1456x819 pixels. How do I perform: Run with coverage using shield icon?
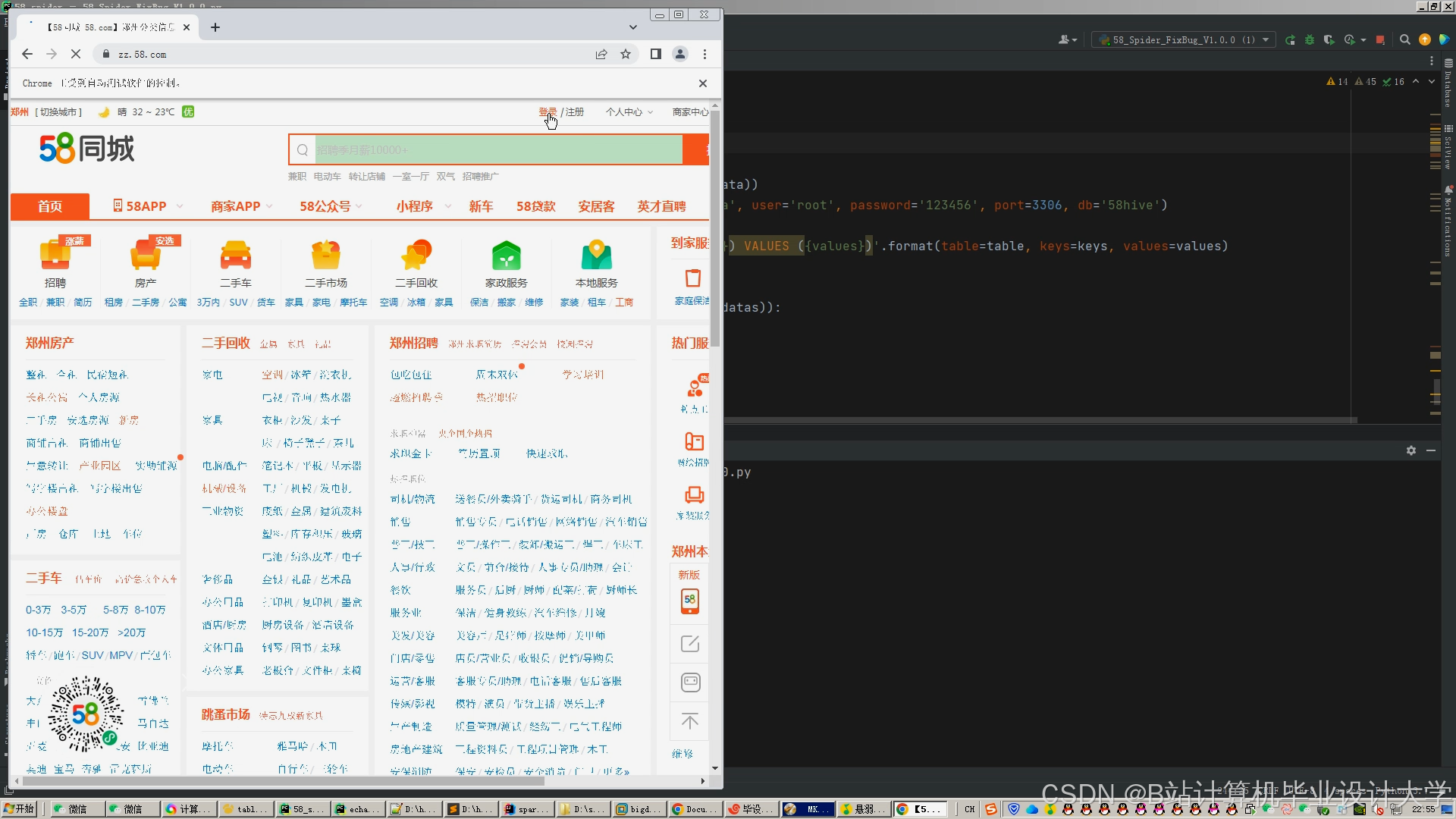point(1329,40)
